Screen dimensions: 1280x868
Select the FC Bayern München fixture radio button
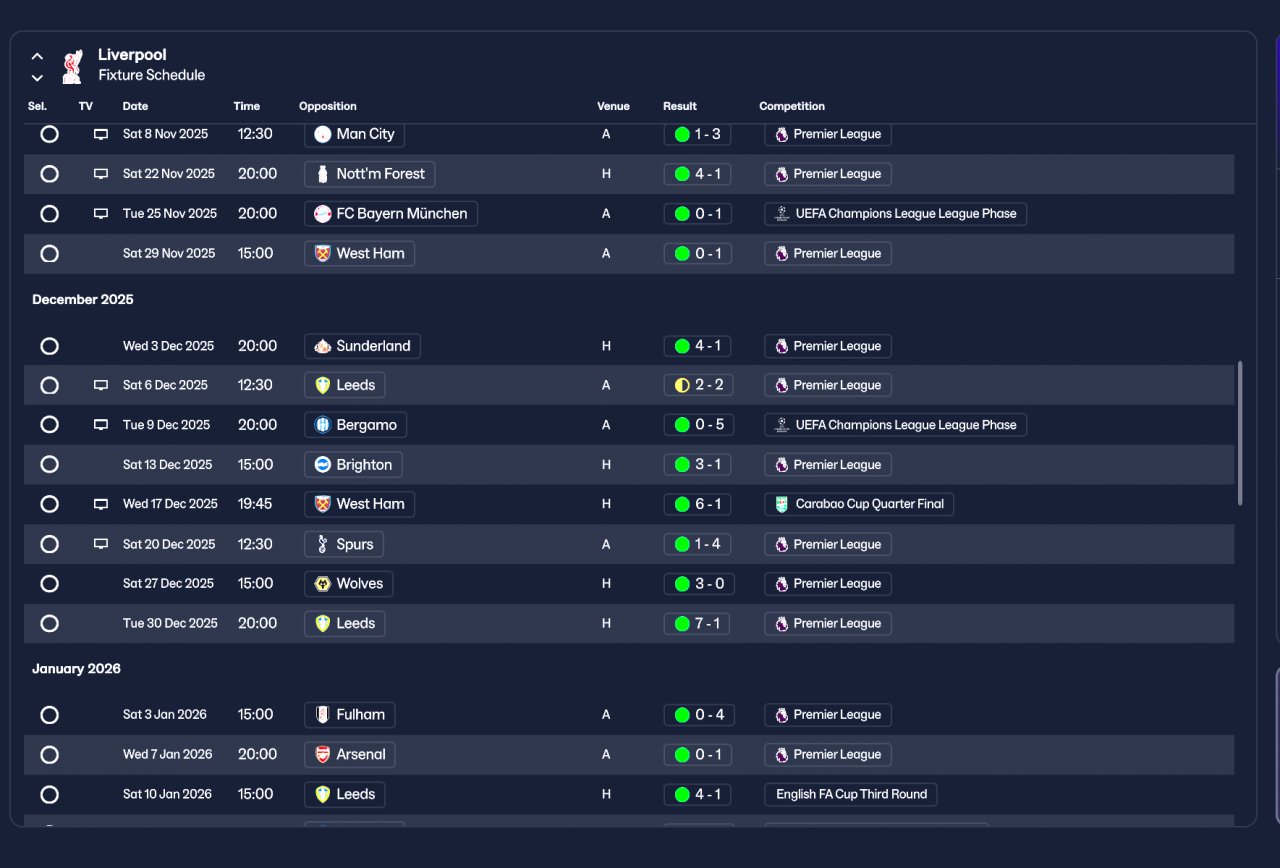click(49, 214)
